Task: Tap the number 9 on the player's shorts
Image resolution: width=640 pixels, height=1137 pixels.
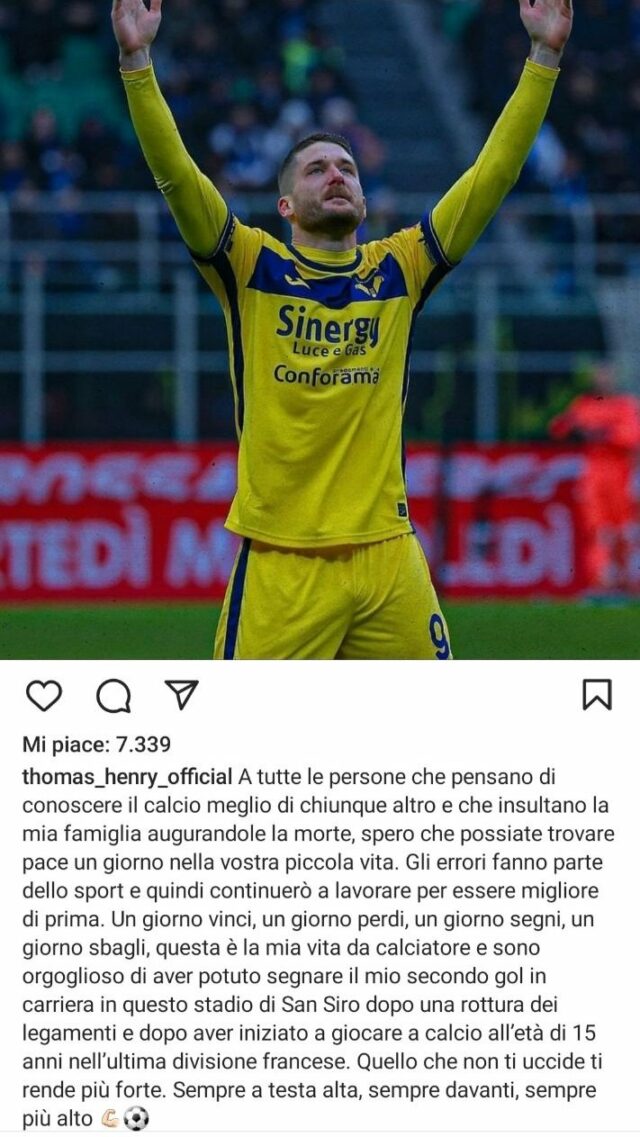Action: click(439, 636)
